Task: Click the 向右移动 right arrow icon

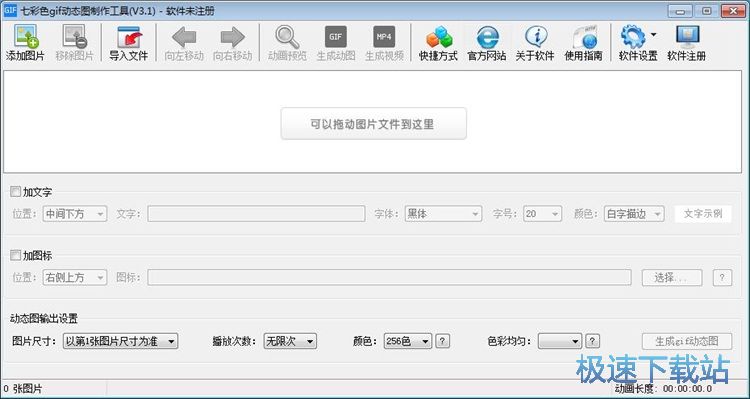Action: 232,37
